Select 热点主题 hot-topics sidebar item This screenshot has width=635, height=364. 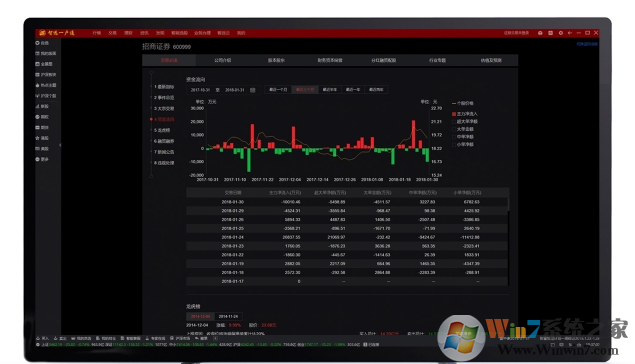point(46,85)
